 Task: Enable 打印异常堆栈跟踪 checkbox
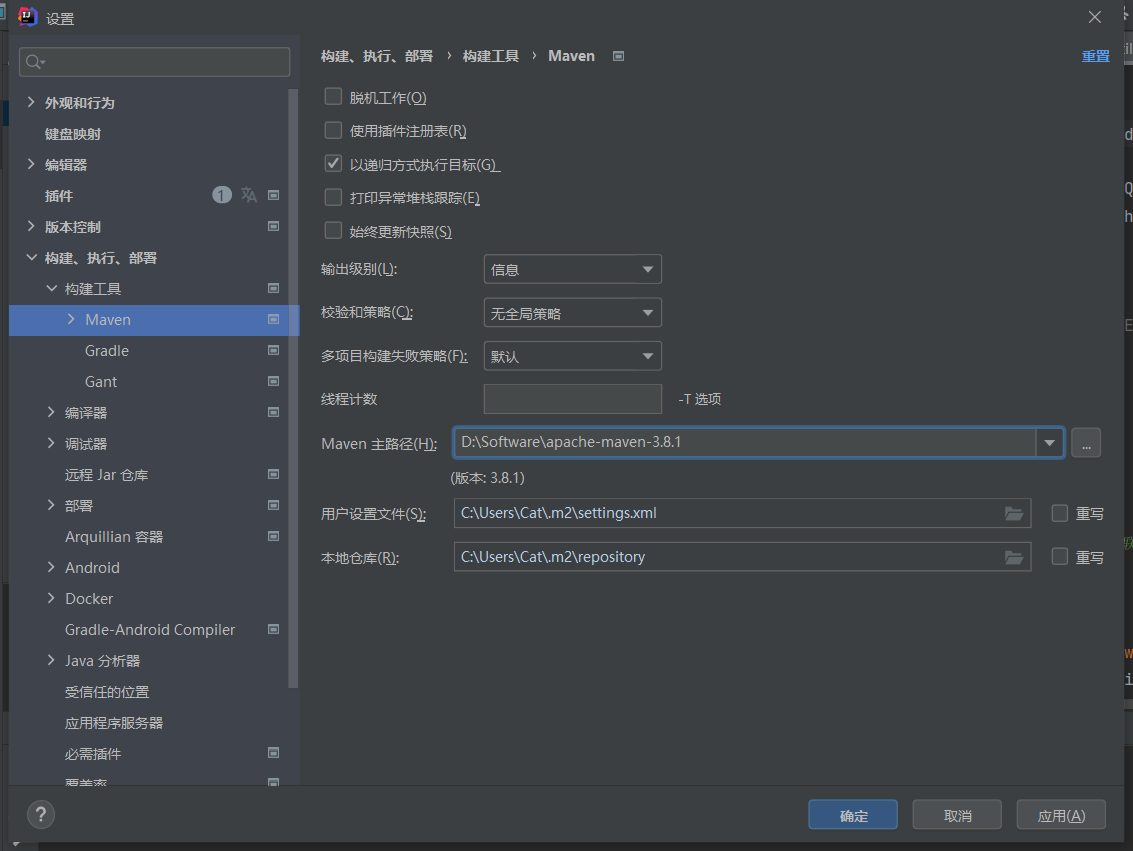pos(333,197)
